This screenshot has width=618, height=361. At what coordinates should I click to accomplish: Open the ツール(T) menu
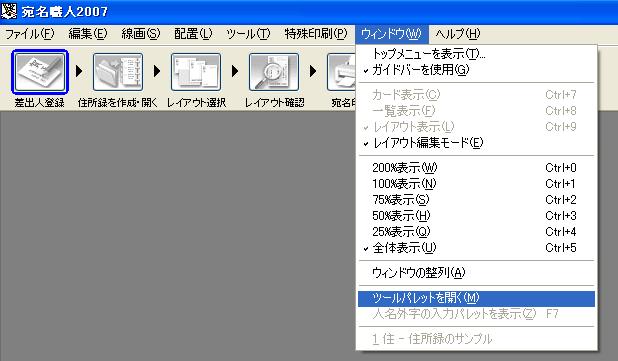tap(248, 34)
